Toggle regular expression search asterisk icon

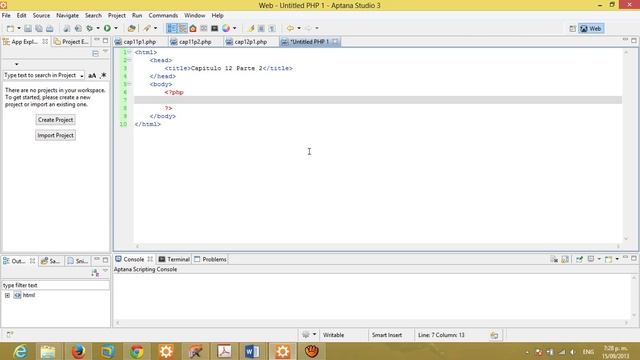tap(103, 76)
